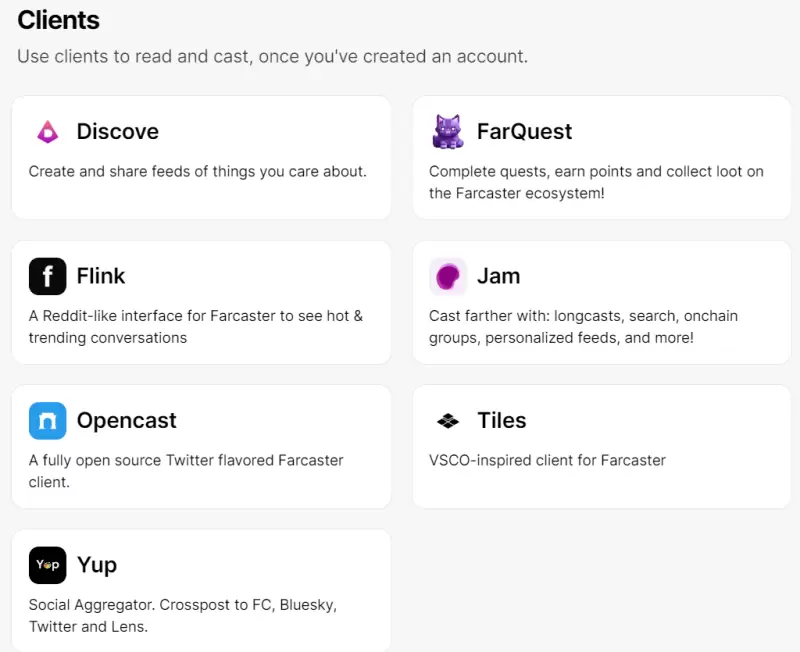The height and width of the screenshot is (652, 800).
Task: Open the Discove client title
Action: tap(117, 132)
